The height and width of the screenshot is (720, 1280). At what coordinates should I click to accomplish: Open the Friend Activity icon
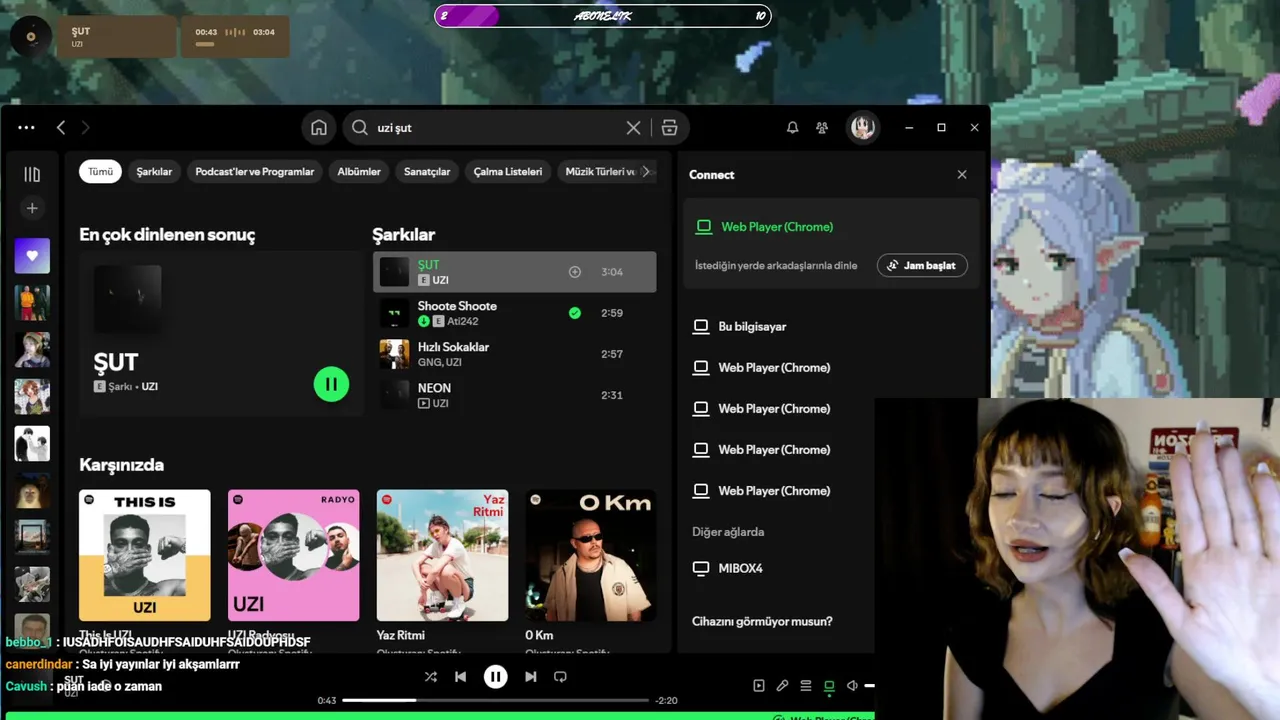click(822, 128)
